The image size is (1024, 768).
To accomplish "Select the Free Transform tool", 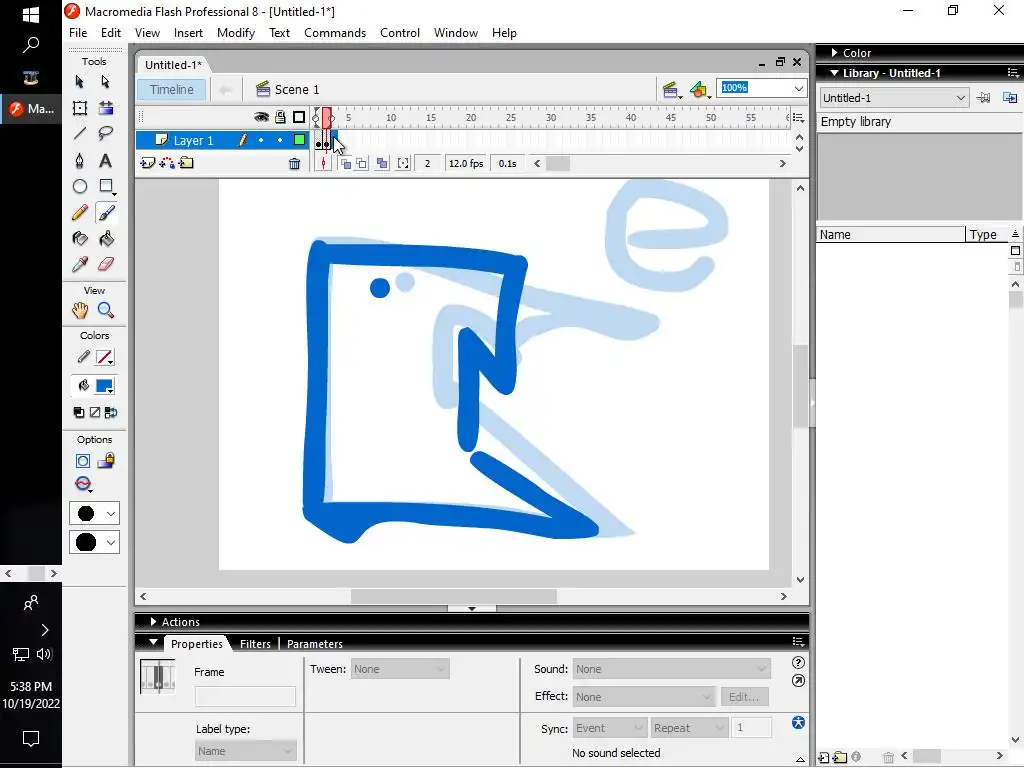I will 80,108.
